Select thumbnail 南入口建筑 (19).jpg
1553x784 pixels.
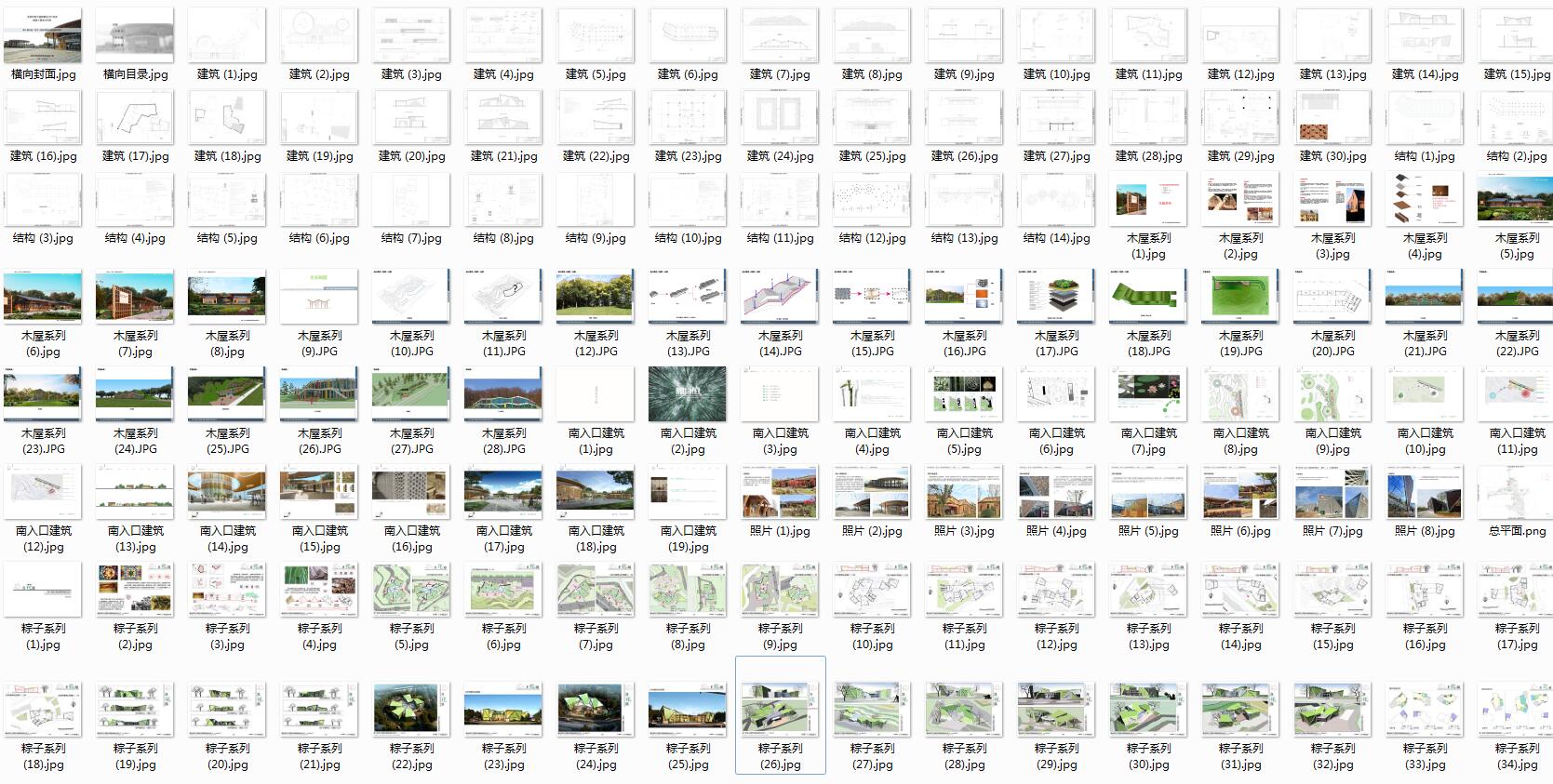coord(688,493)
